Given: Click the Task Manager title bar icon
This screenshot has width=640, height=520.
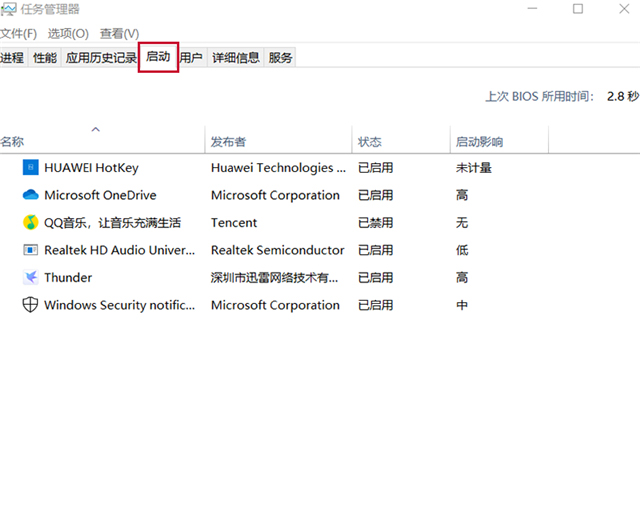Looking at the screenshot, I should click(x=8, y=9).
